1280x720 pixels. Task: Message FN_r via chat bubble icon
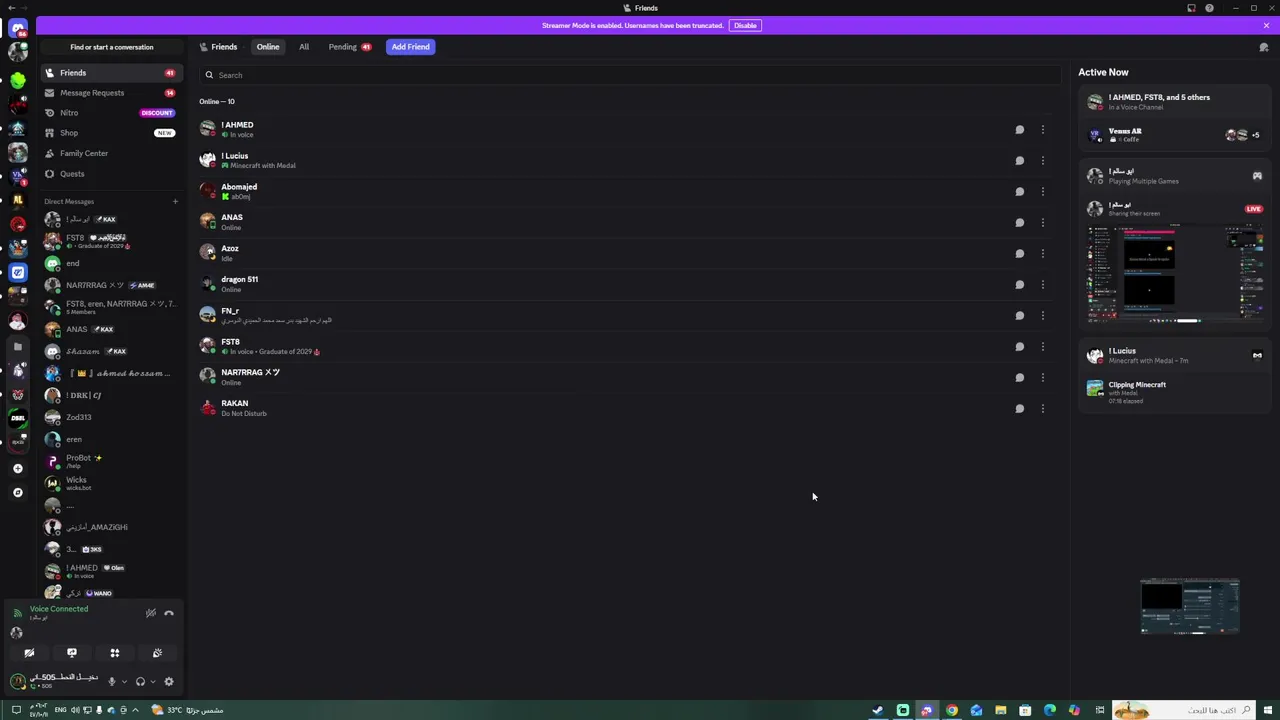[1019, 315]
